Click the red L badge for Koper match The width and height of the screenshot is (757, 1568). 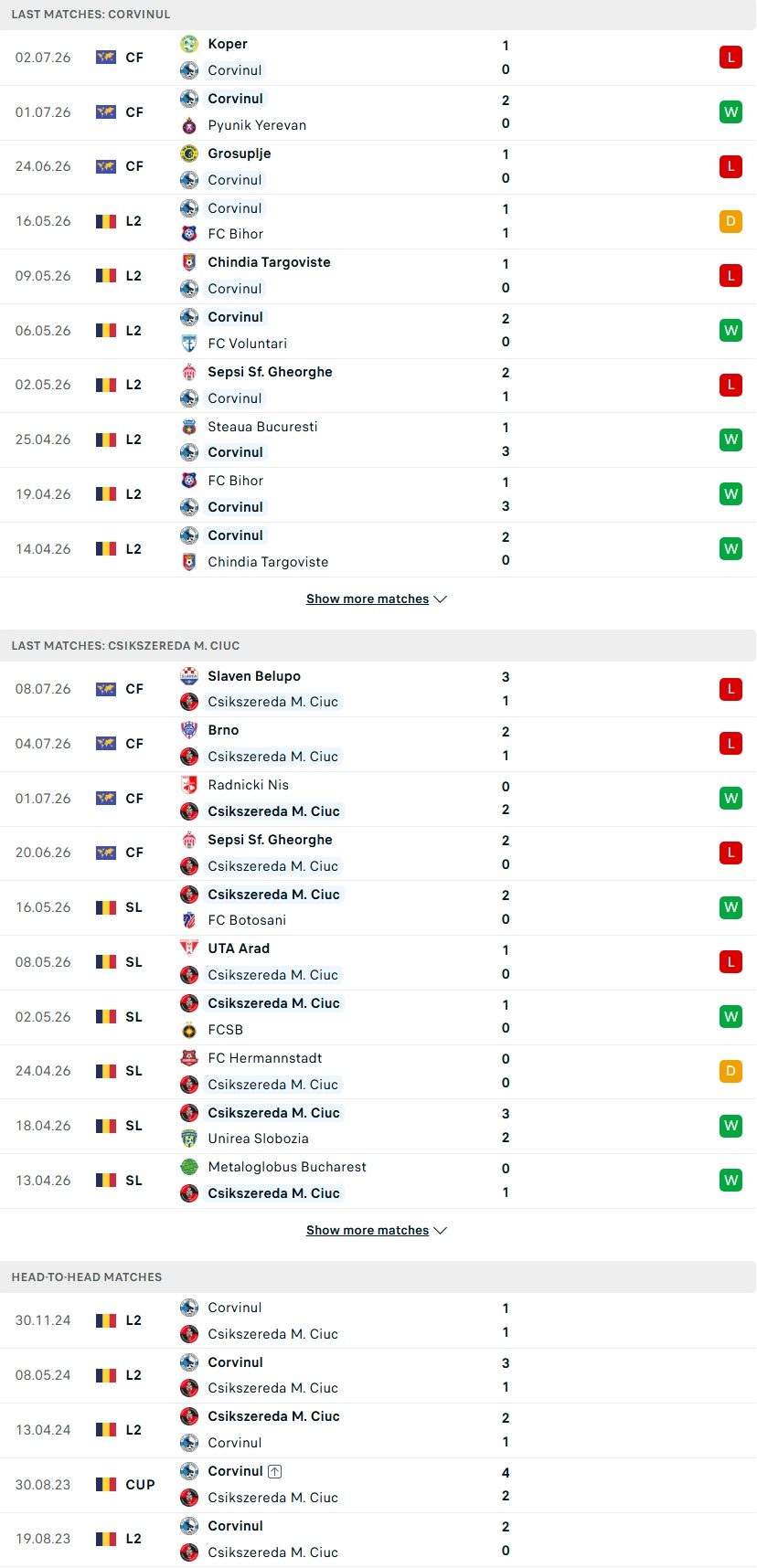click(x=730, y=58)
